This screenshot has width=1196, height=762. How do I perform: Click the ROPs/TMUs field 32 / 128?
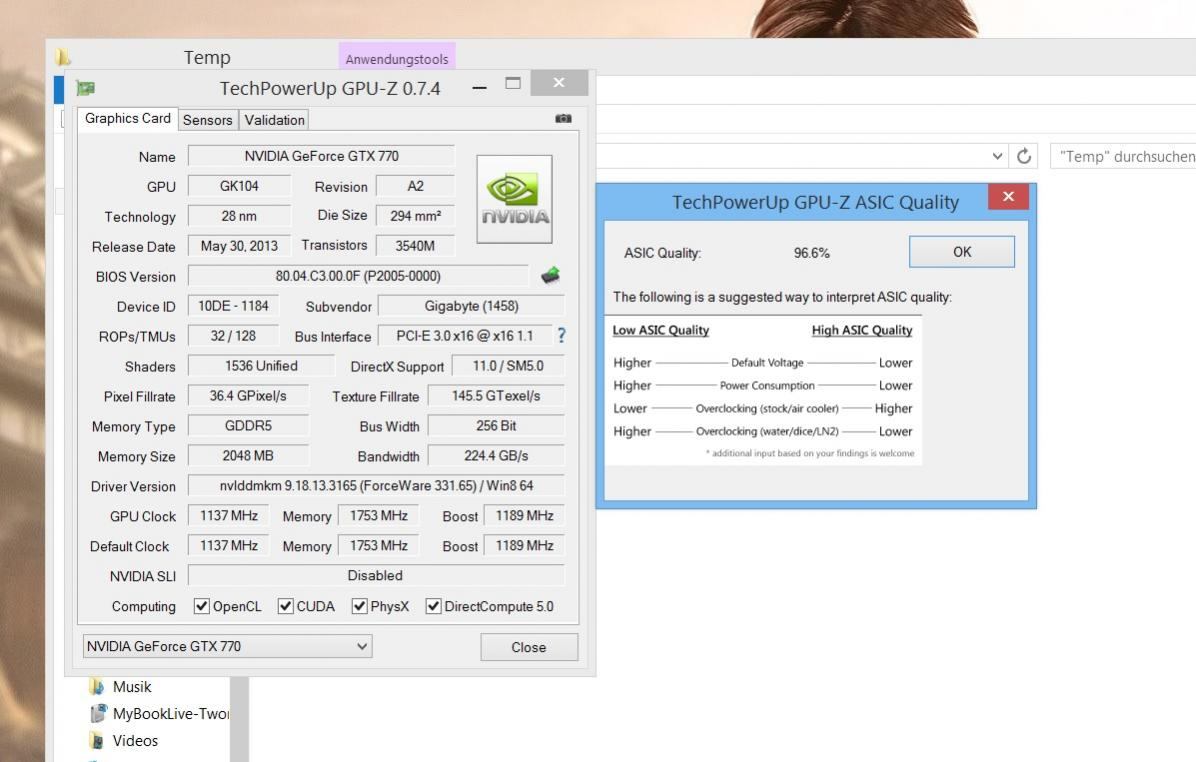pos(233,336)
